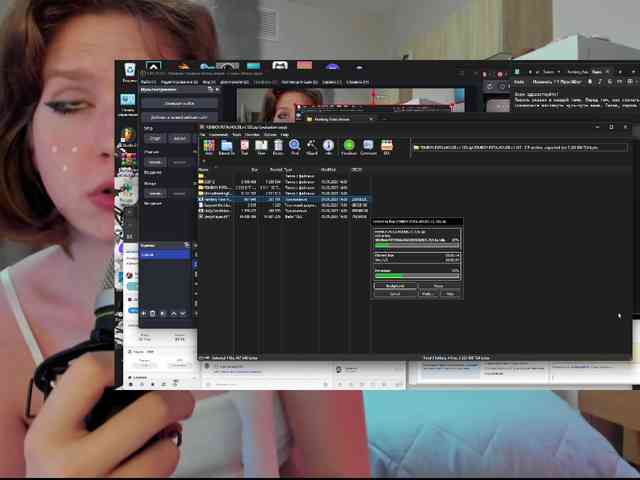Click Mode button in extraction dialog
Screen dimensions: 640x480
(x=427, y=293)
